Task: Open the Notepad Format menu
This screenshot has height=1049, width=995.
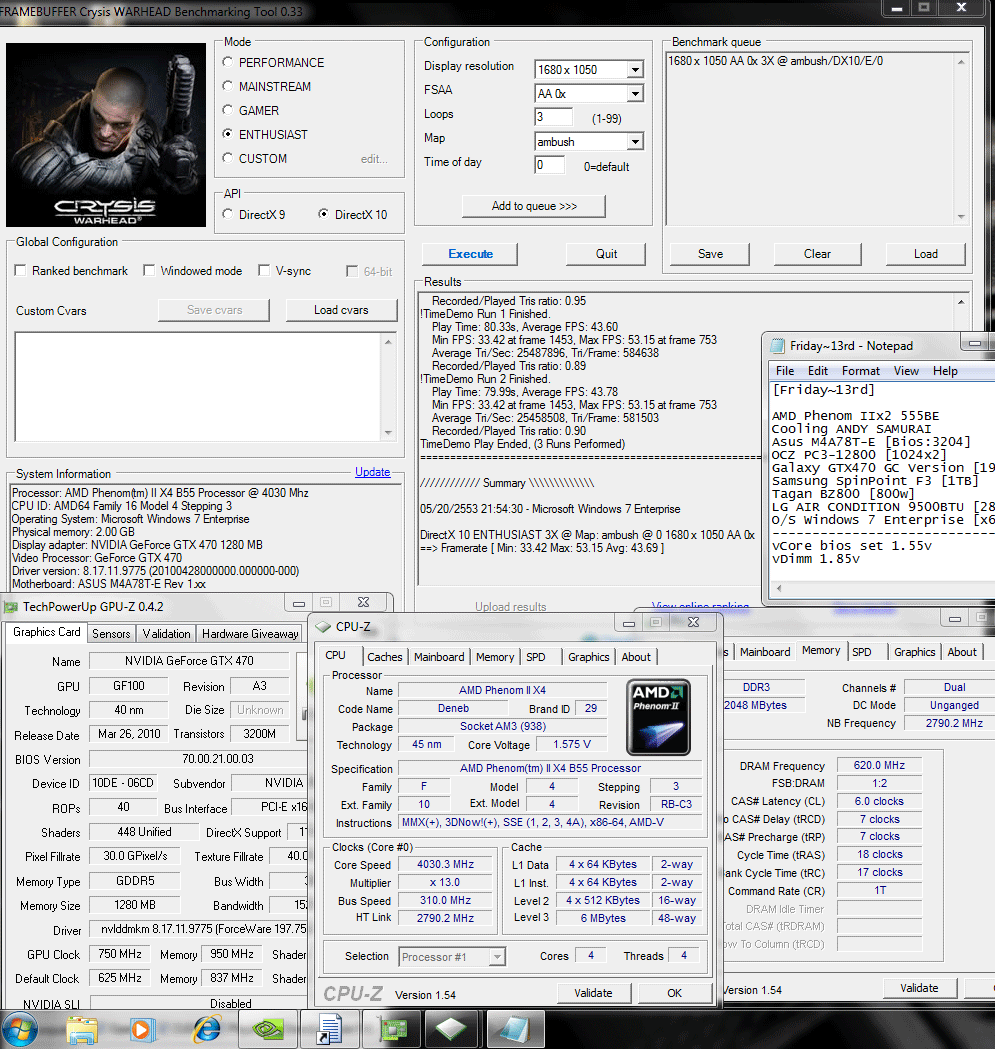Action: pos(861,371)
